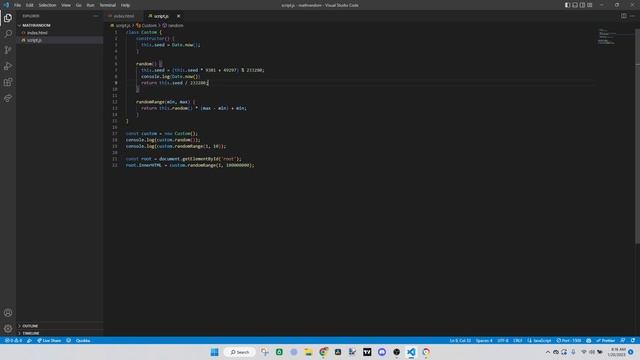
Task: Click Visual Studio Code taskbar icon
Action: [x=411, y=352]
